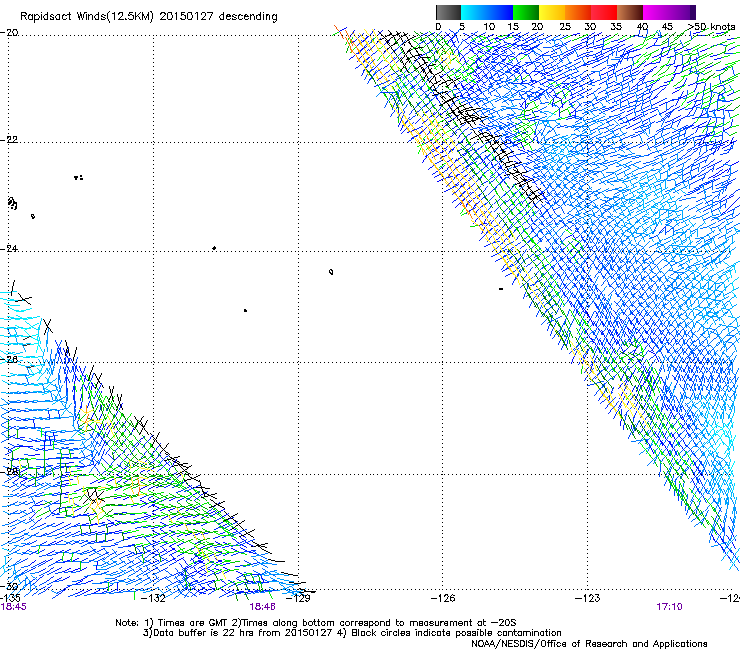Click the latitude label '-22'
The width and height of the screenshot is (740, 650).
tap(9, 140)
